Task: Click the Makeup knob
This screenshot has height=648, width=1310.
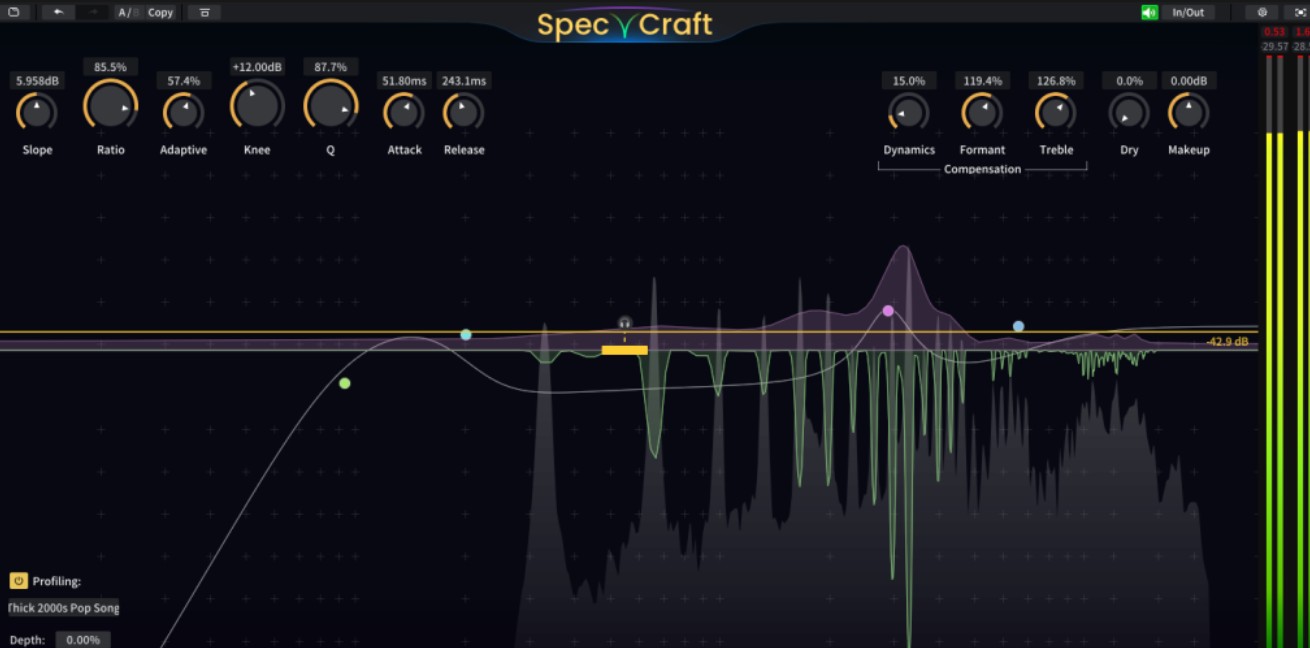Action: coord(1188,112)
